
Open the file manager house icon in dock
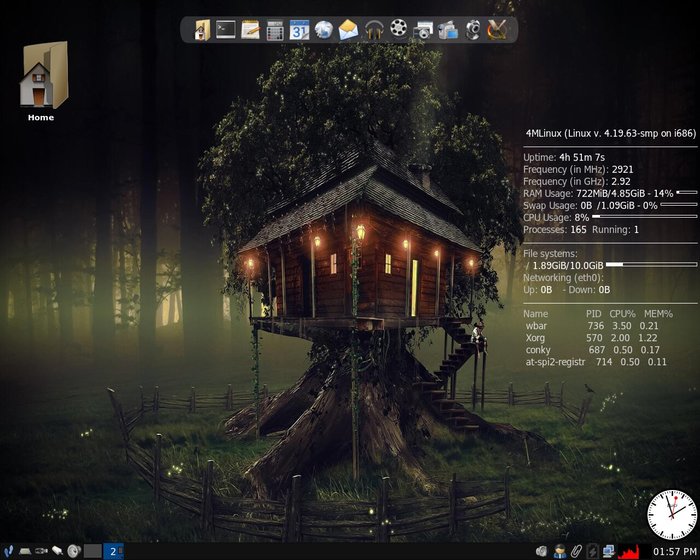point(203,30)
